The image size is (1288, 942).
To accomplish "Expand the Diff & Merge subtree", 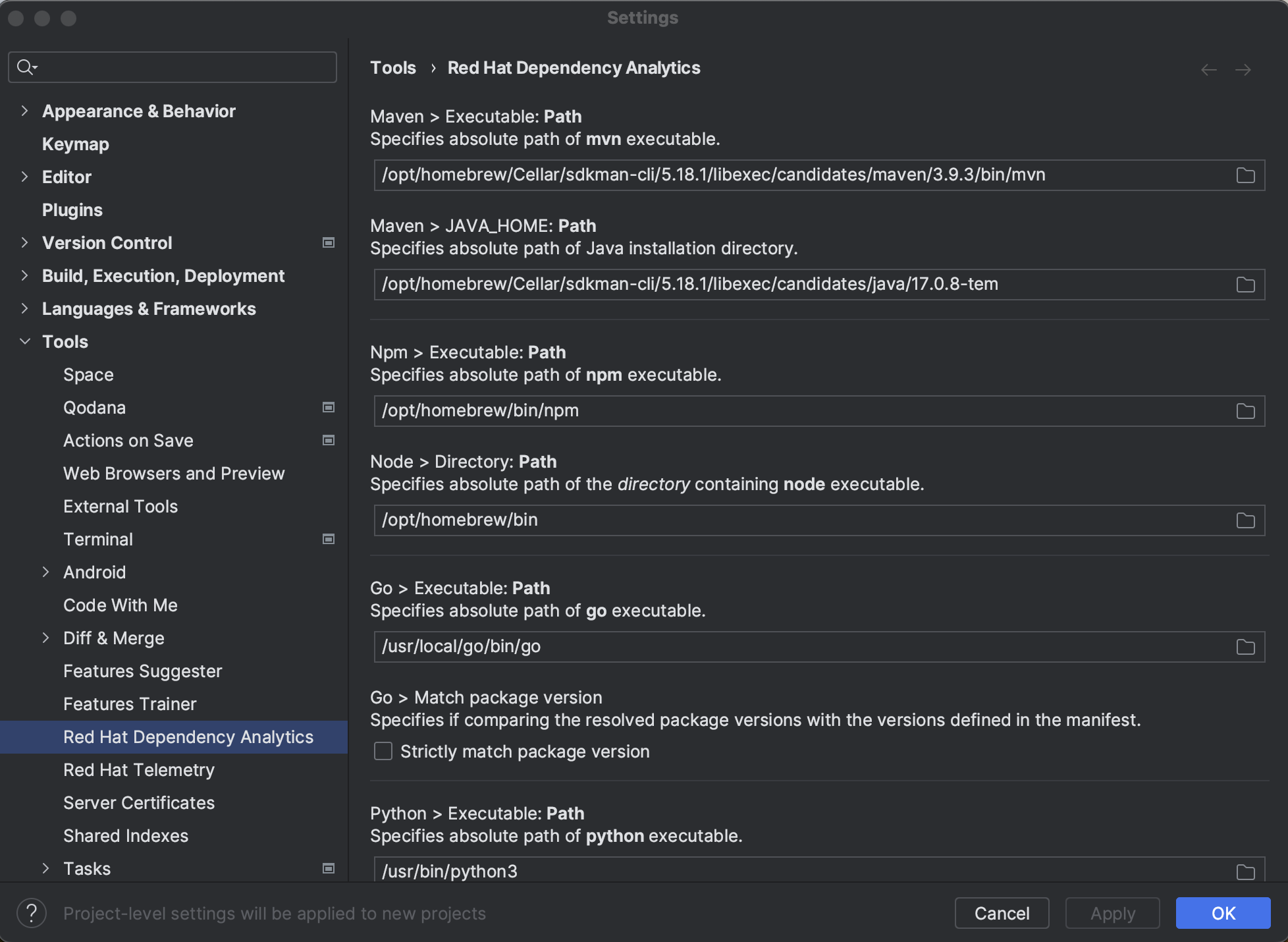I will point(45,638).
